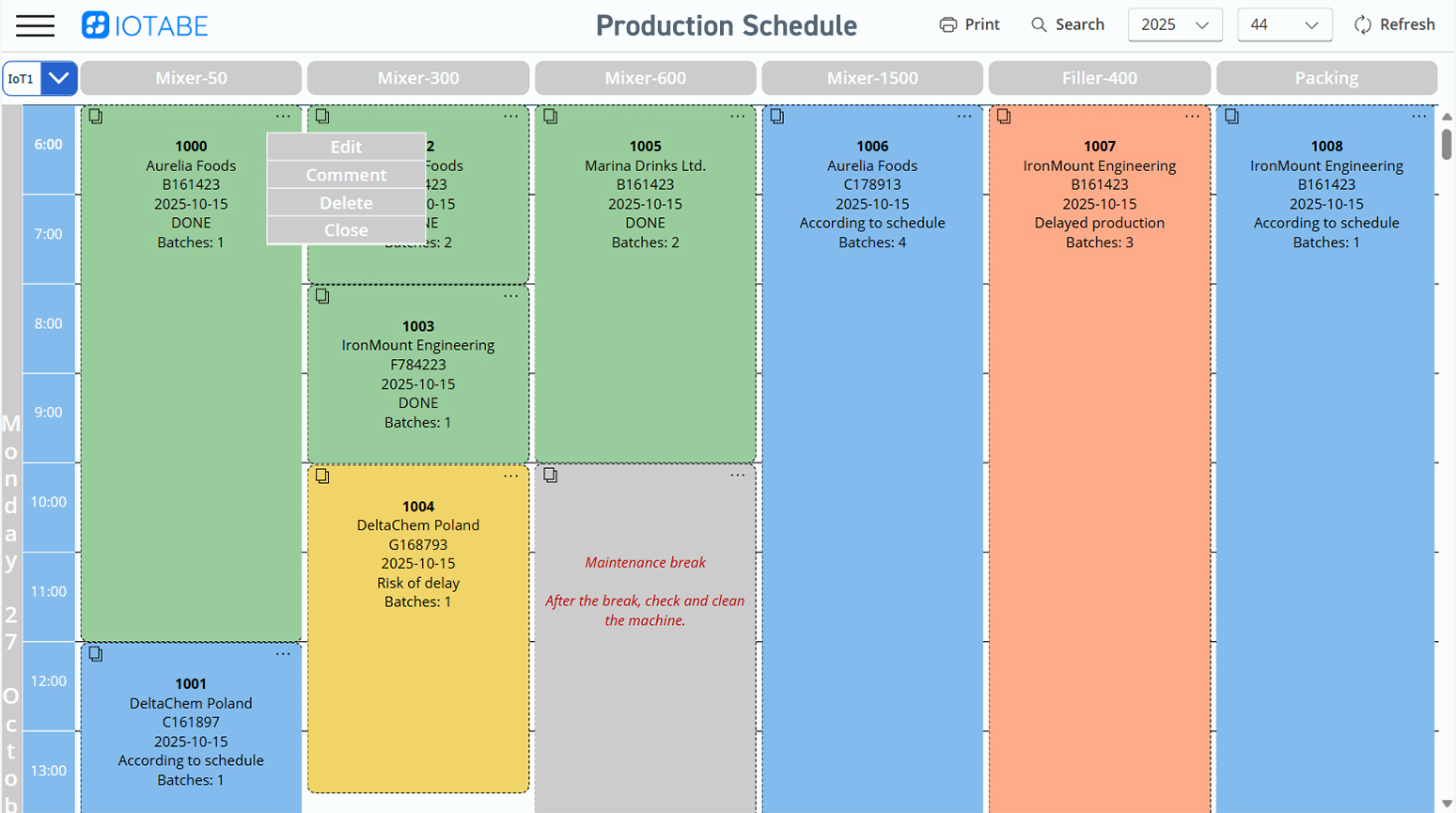The width and height of the screenshot is (1456, 813).
Task: Click the copy icon on order 1004 card
Action: (322, 477)
